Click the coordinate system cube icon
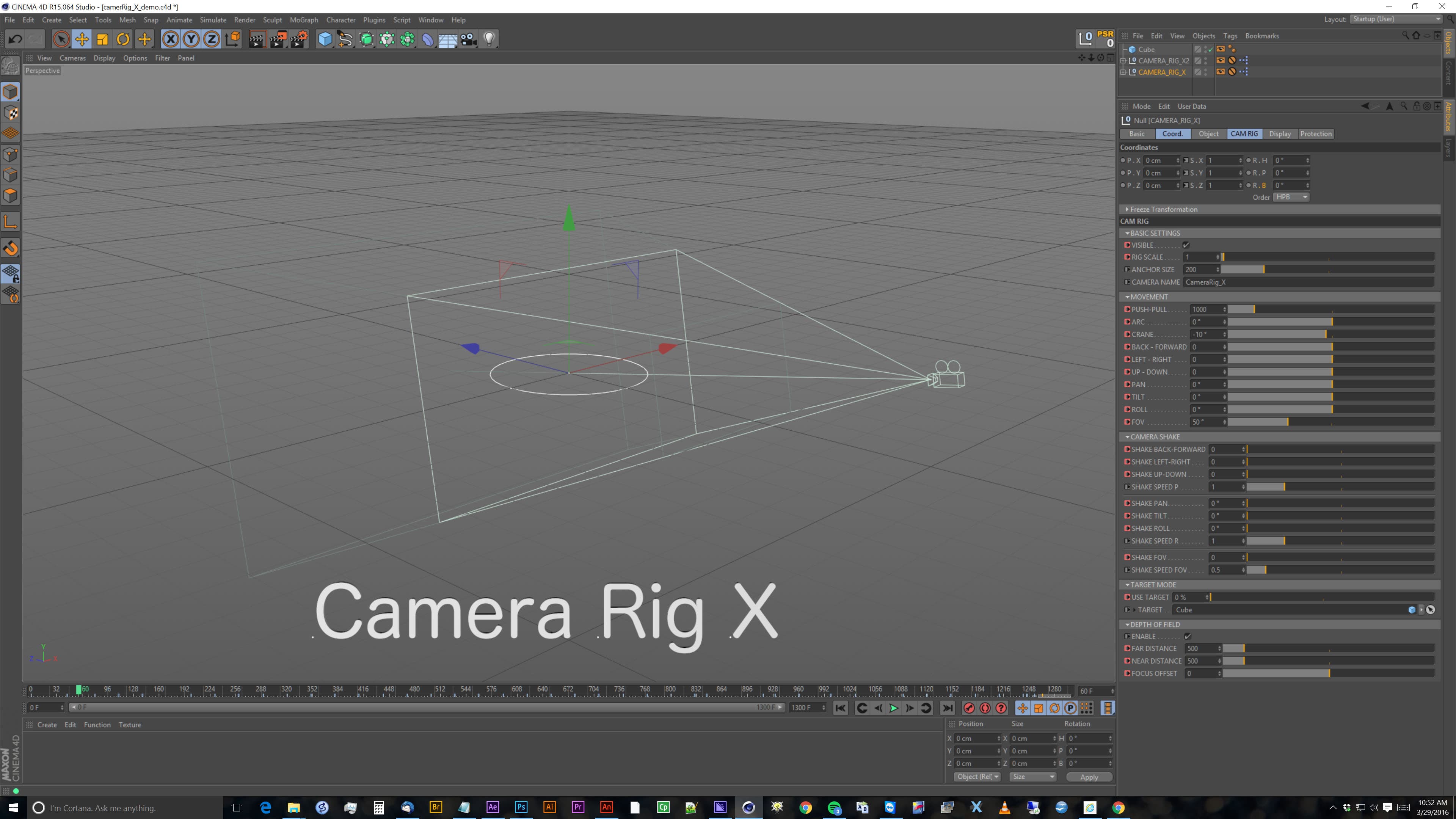This screenshot has height=819, width=1456. pyautogui.click(x=232, y=39)
